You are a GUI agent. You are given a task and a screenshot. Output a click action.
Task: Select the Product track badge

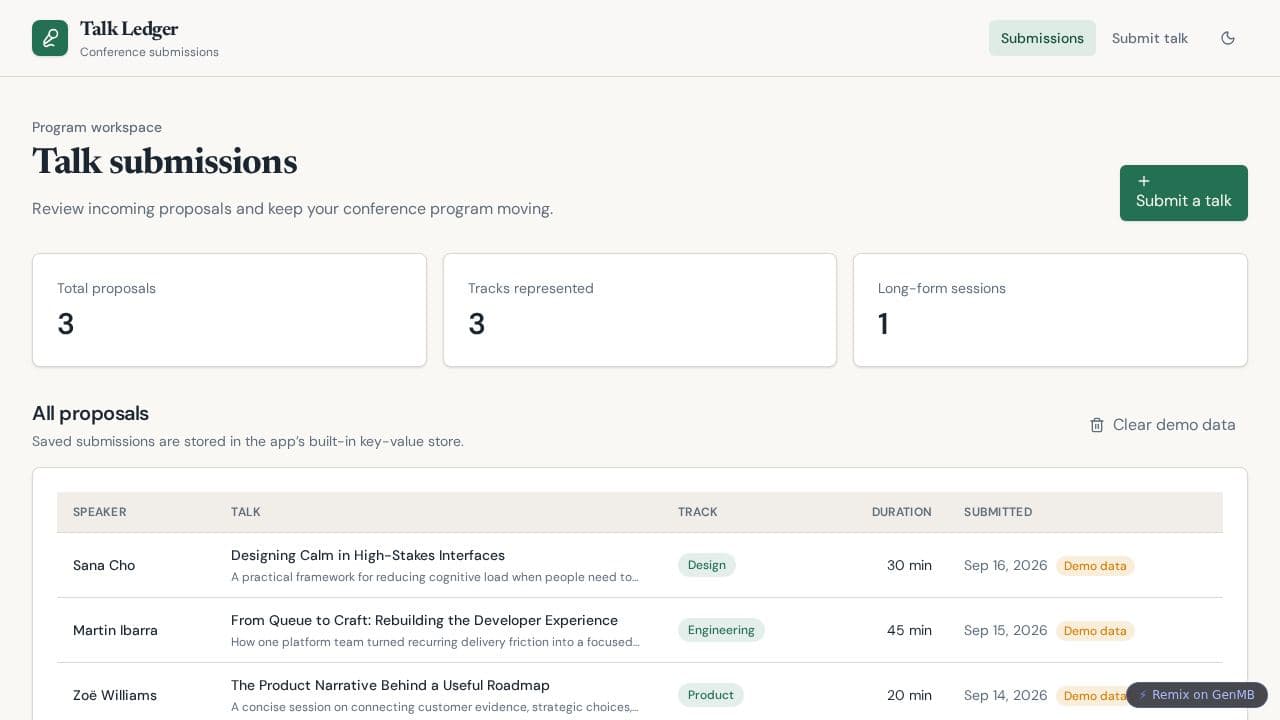(711, 695)
